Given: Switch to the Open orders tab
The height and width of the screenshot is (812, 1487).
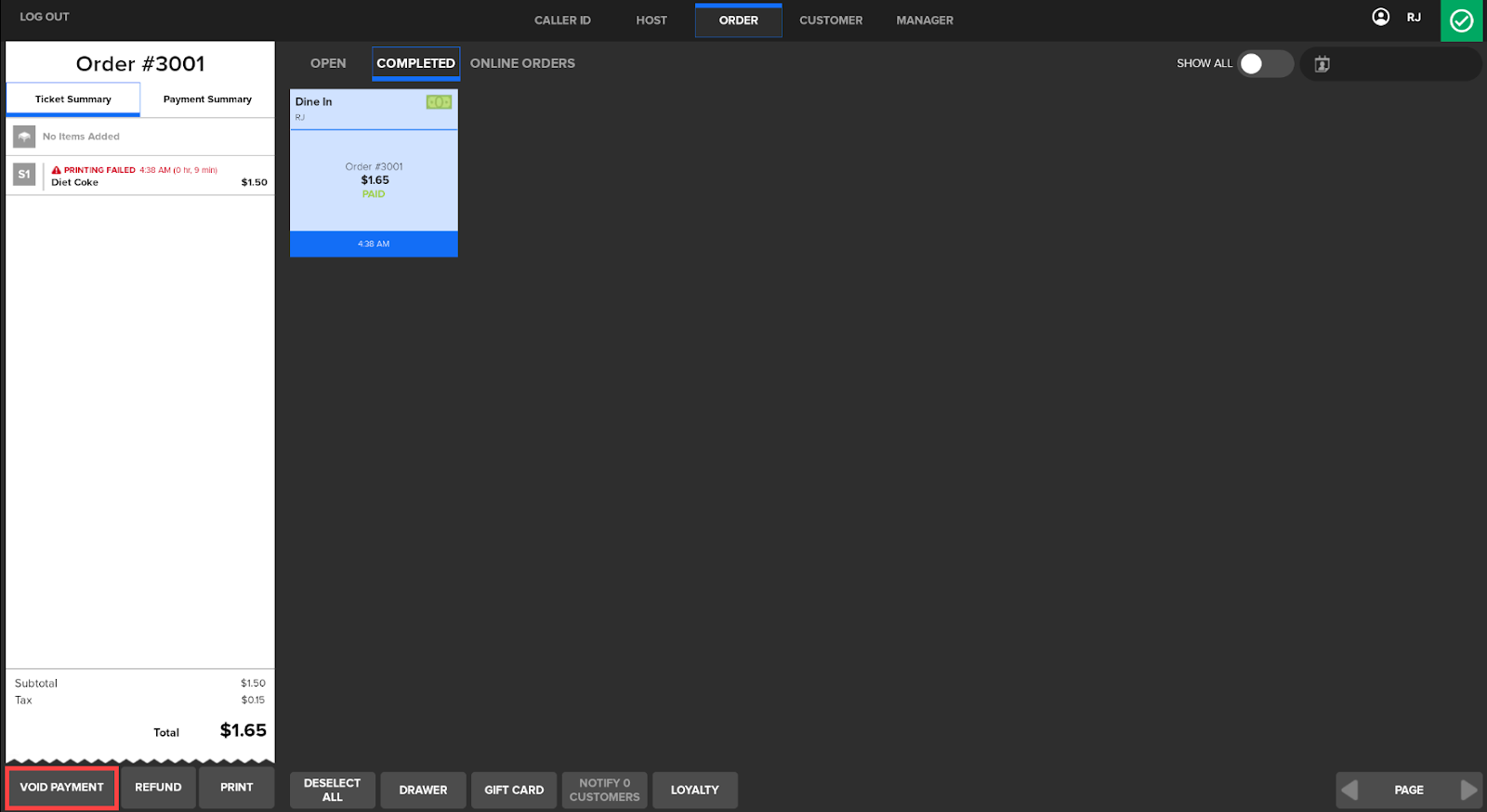Looking at the screenshot, I should pyautogui.click(x=328, y=63).
